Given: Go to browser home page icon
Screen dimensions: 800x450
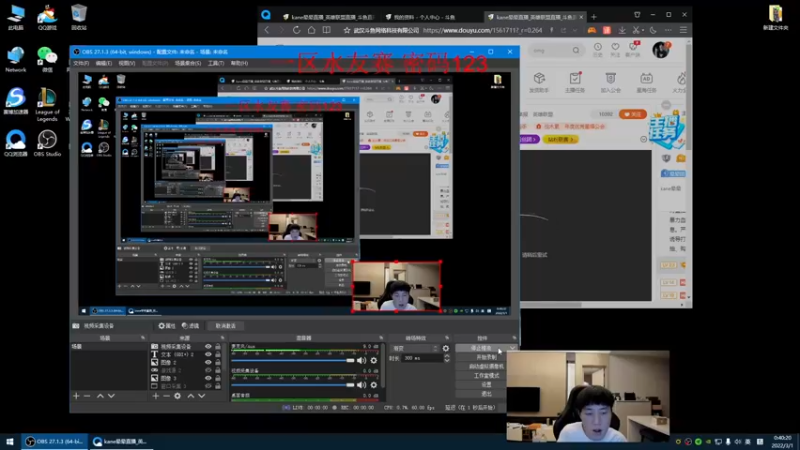Looking at the screenshot, I should [311, 30].
